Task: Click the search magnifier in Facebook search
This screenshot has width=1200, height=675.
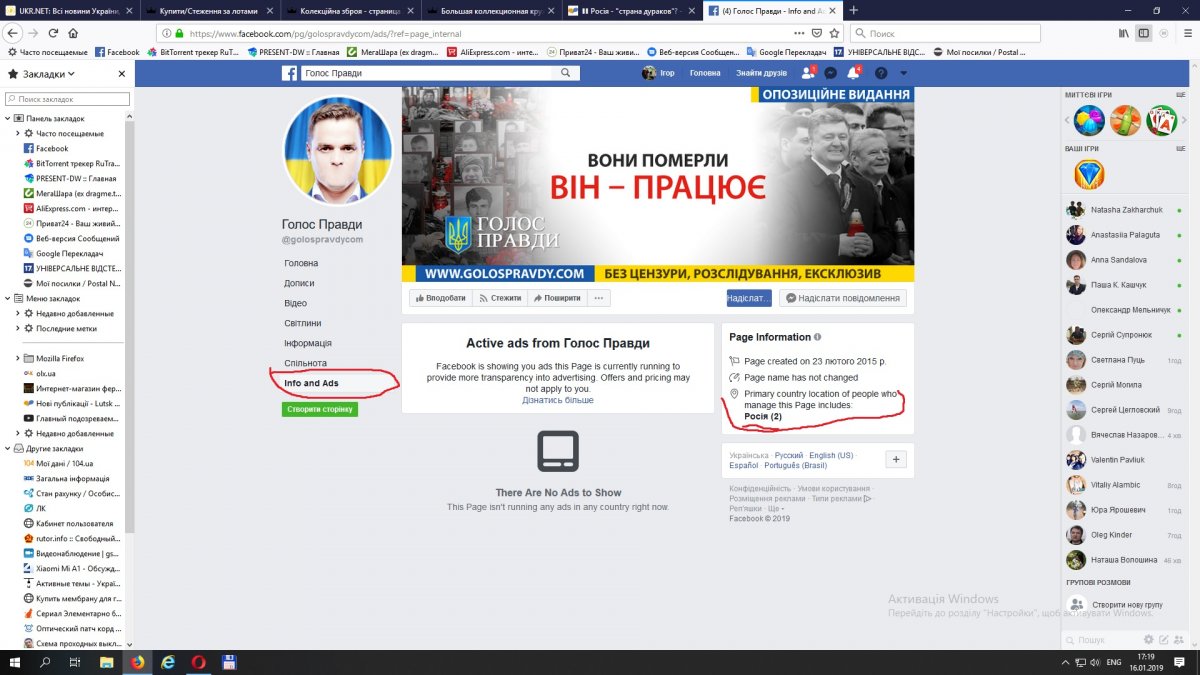Action: point(565,73)
